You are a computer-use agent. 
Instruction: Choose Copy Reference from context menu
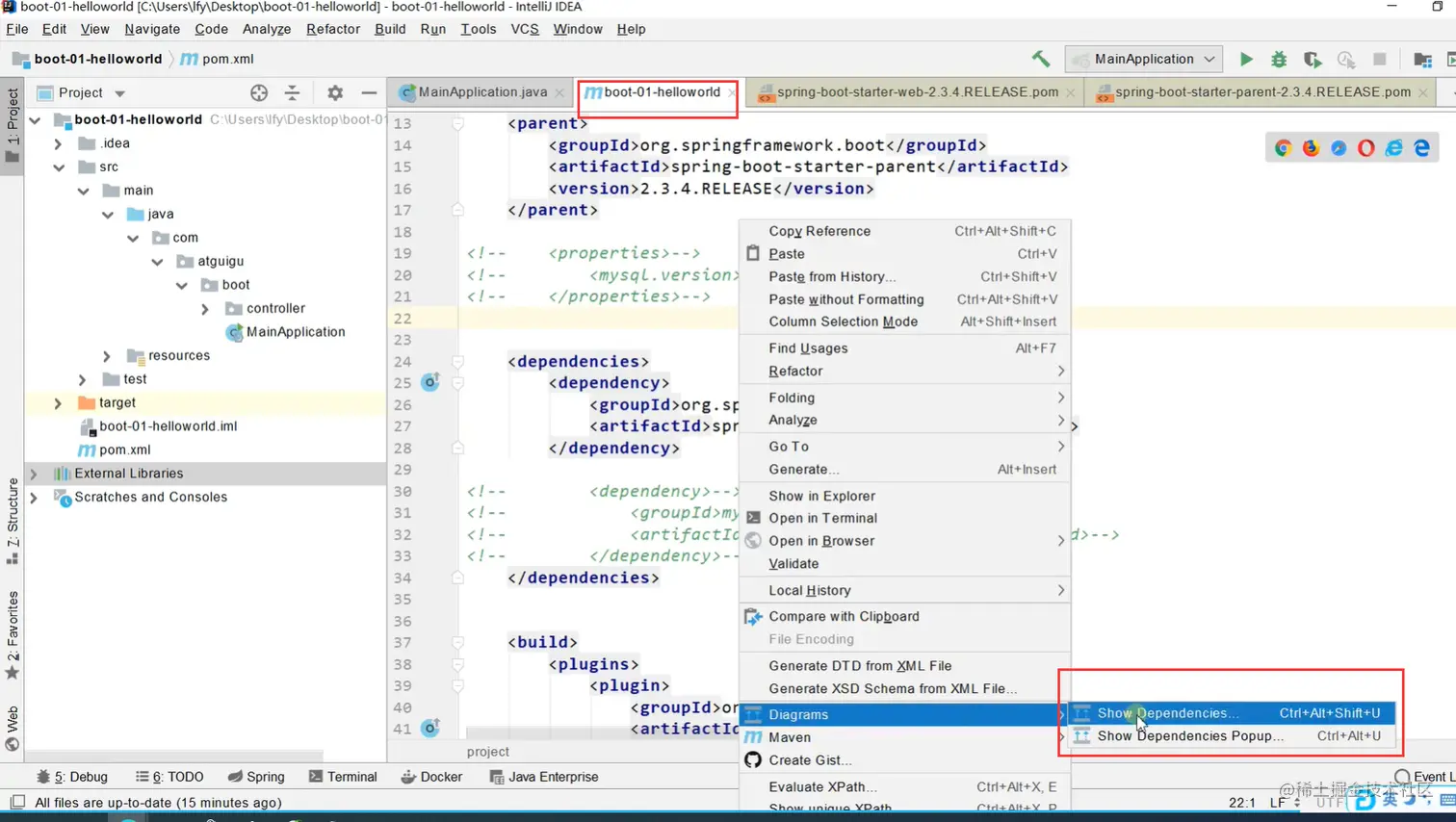pos(905,231)
